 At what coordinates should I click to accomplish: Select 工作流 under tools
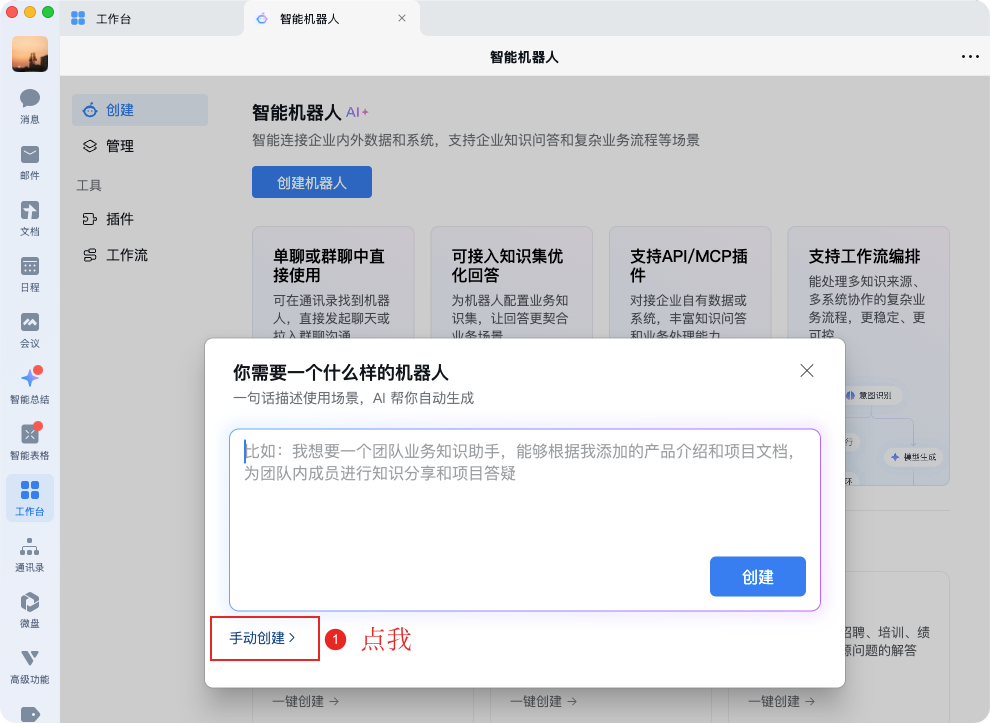[x=126, y=255]
